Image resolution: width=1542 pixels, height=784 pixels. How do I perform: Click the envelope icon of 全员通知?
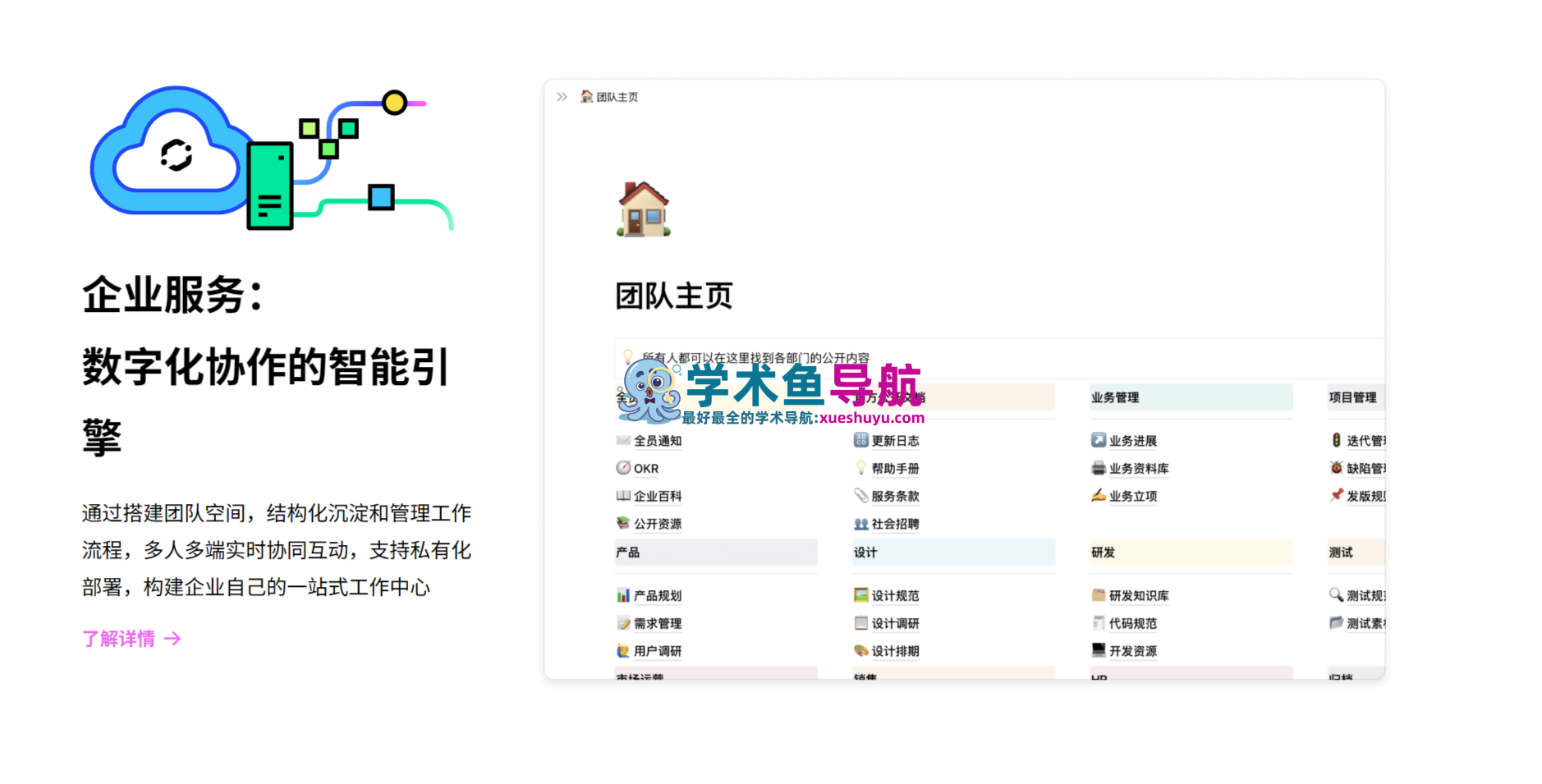(622, 441)
